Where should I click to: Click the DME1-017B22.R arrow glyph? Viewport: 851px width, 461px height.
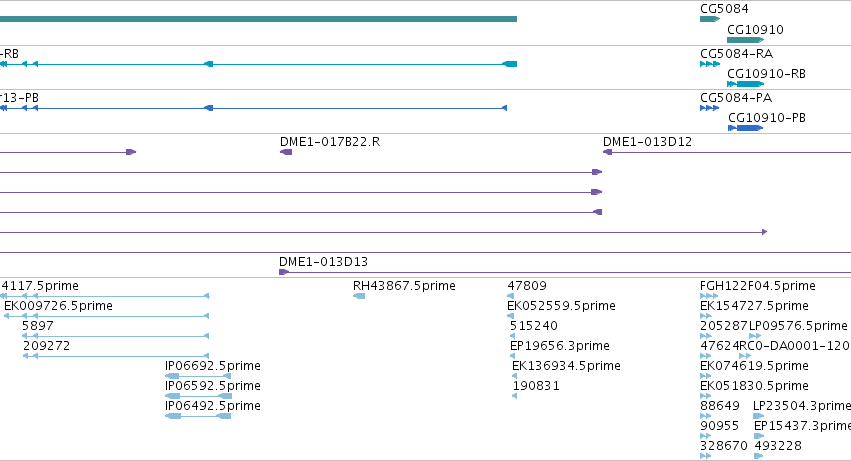point(286,152)
